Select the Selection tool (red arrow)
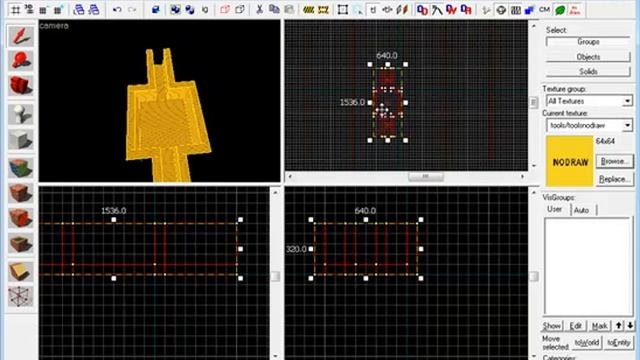 tap(20, 36)
